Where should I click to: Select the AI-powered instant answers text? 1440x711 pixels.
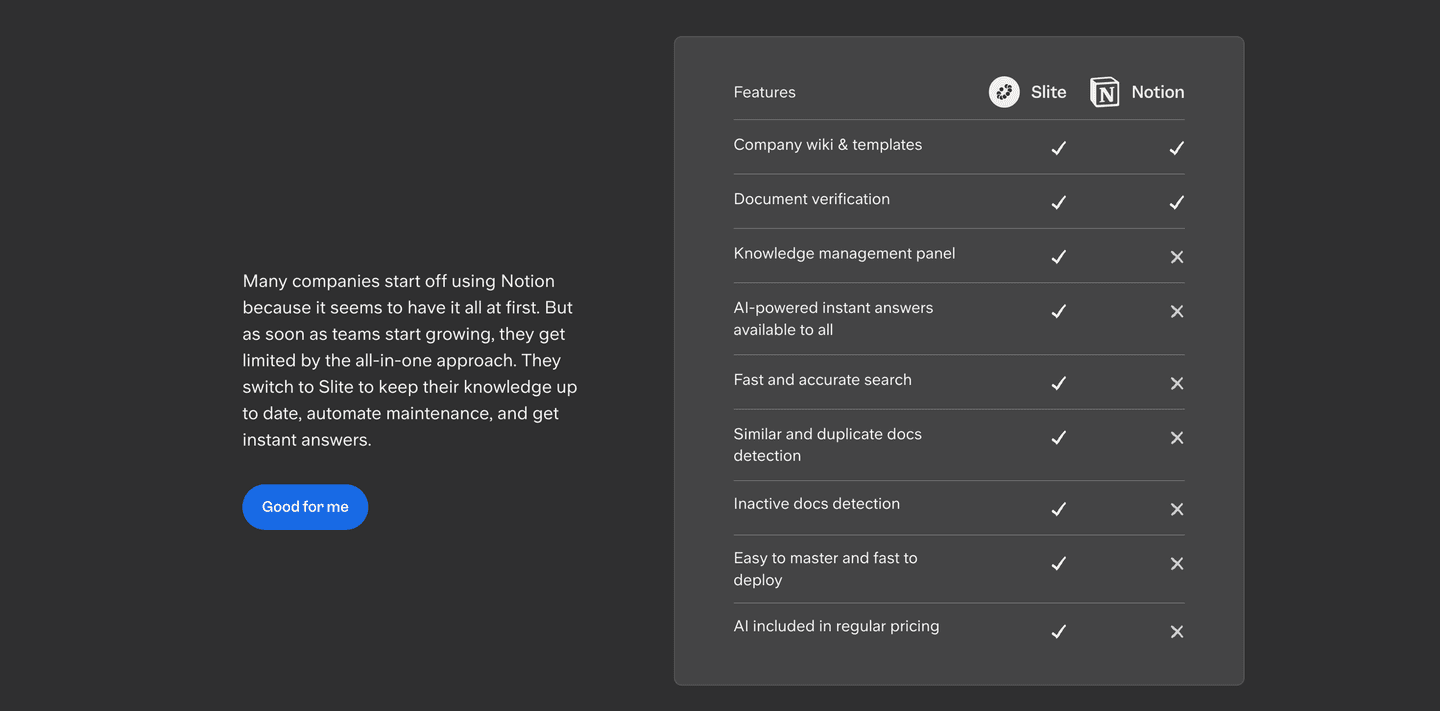833,318
